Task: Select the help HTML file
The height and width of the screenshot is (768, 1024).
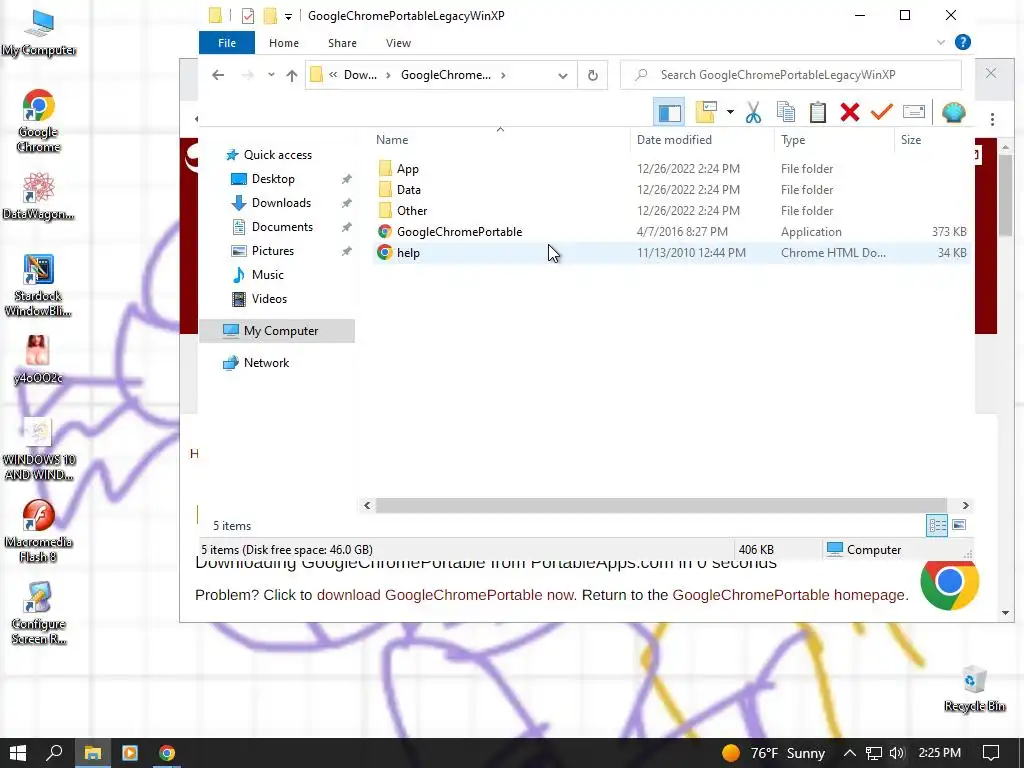Action: pyautogui.click(x=671, y=253)
